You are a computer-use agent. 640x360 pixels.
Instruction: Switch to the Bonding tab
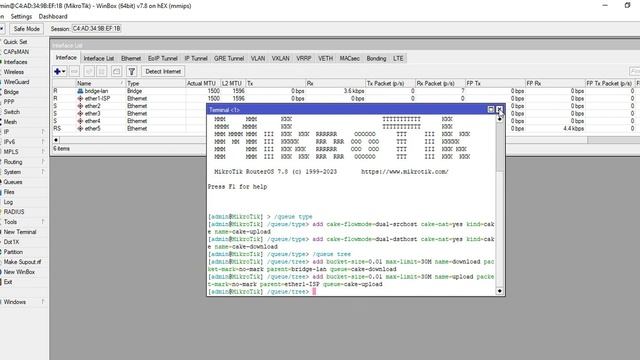coord(376,58)
